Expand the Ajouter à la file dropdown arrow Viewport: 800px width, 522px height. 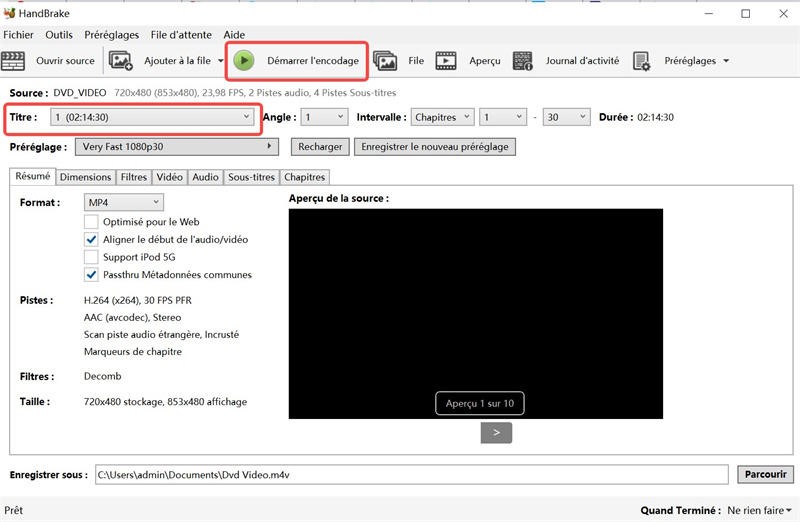[220, 61]
